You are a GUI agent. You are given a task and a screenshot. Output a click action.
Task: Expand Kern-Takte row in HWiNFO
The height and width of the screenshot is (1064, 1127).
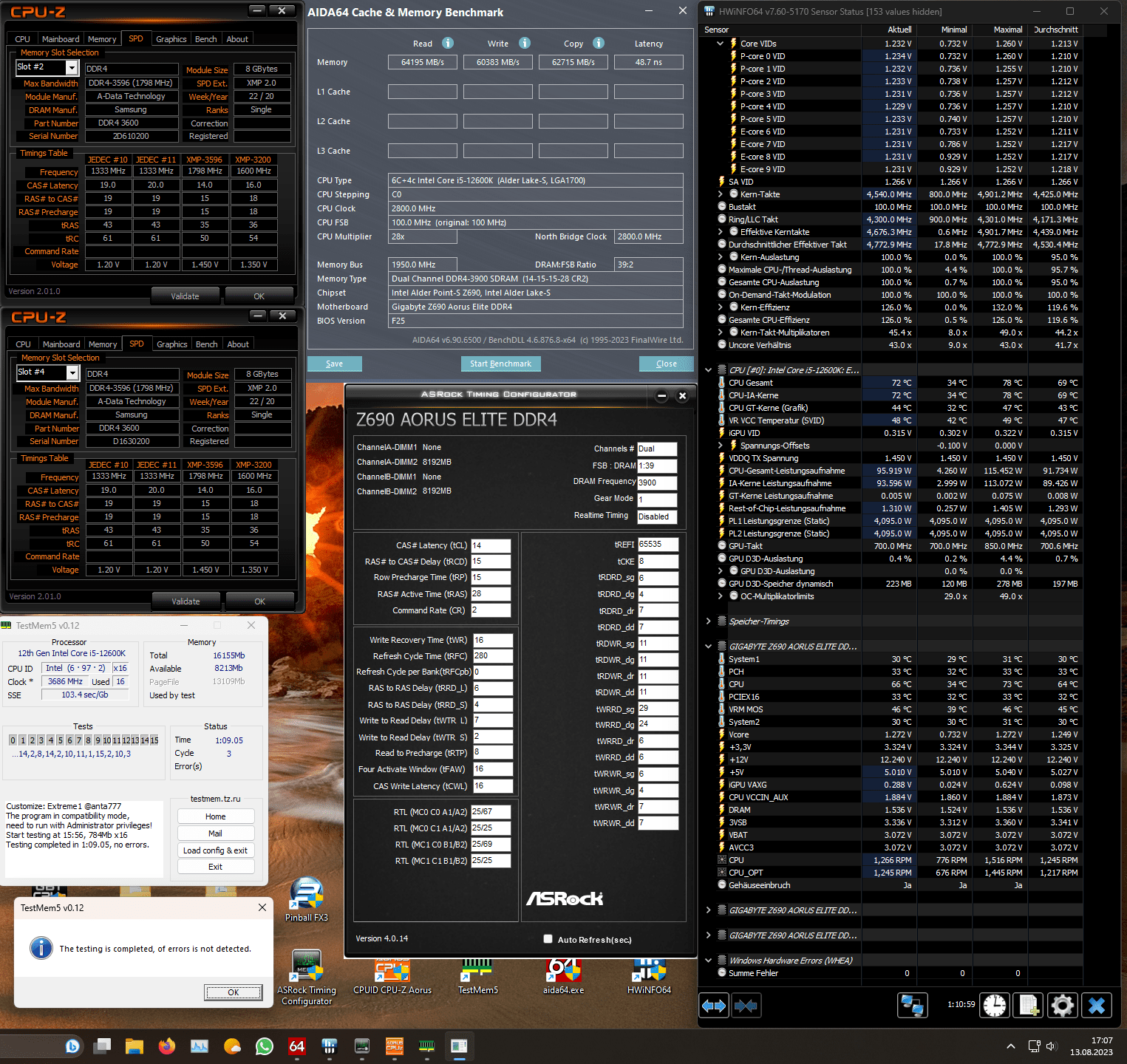720,194
